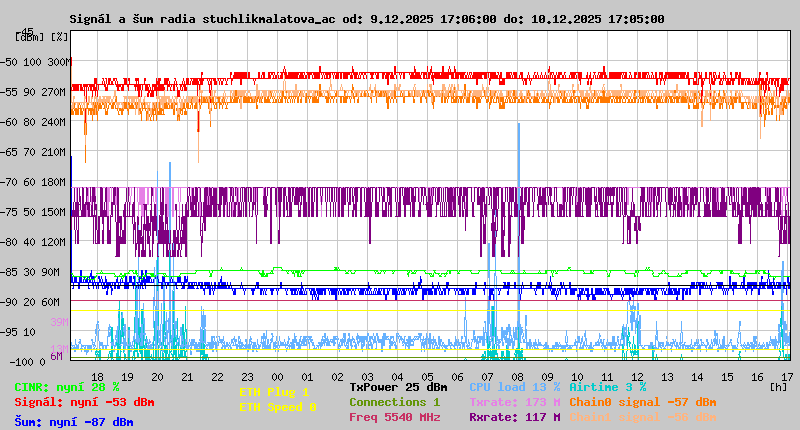Click the 'TxPower 25 dBm' legend entry
This screenshot has width=800, height=430.
398,387
